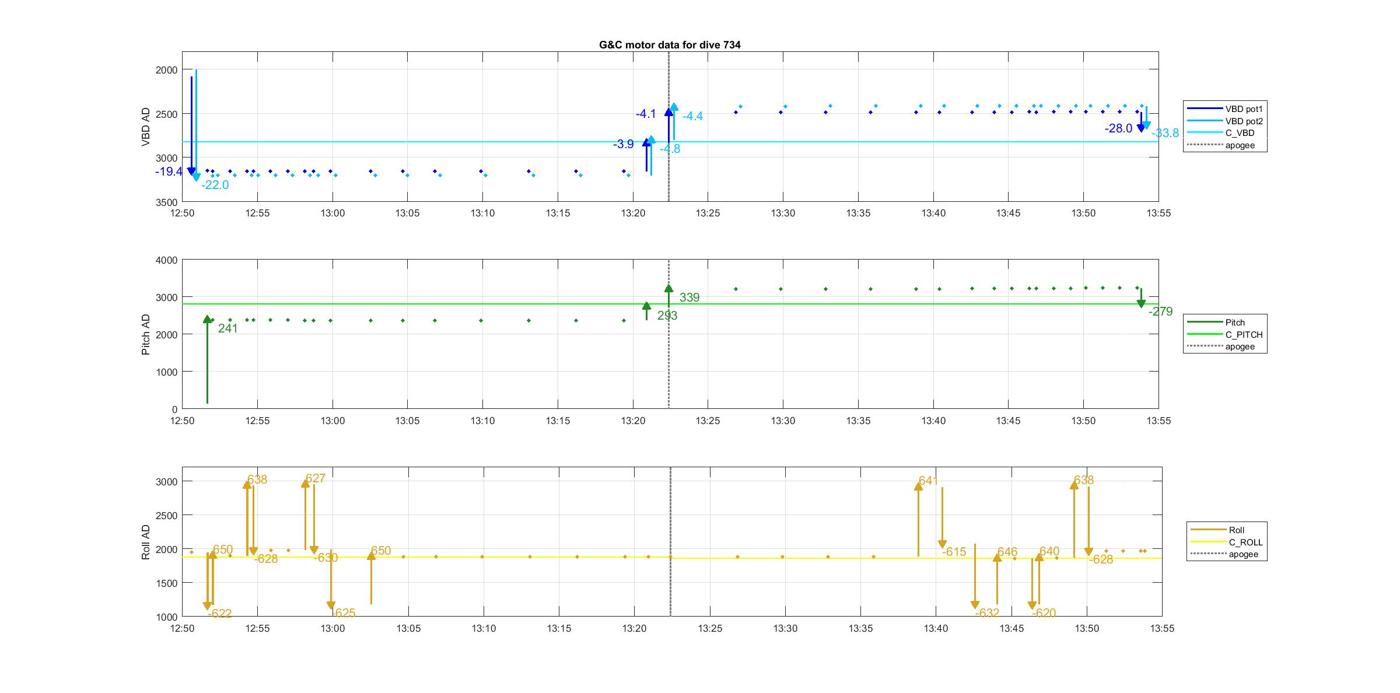1400x693 pixels.
Task: Click the 1500 y-axis tick label
Action: pyautogui.click(x=166, y=584)
